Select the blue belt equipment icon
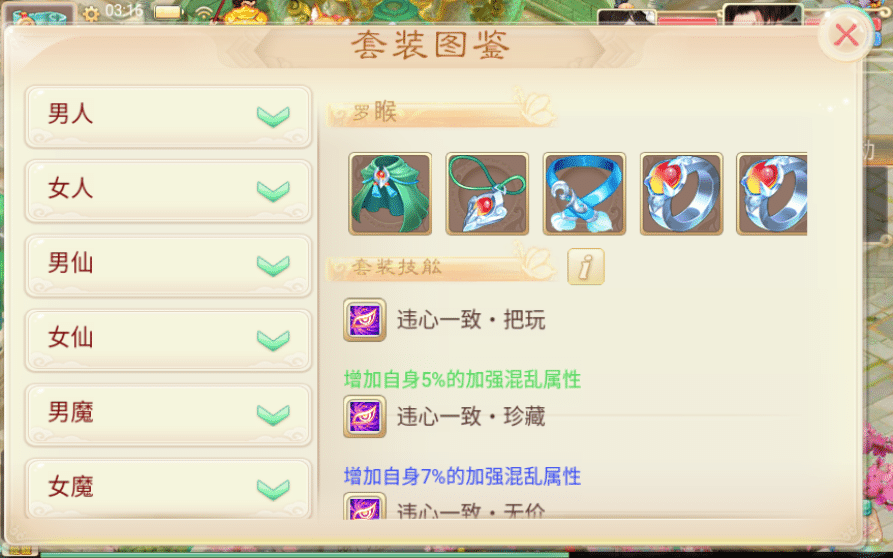Screen dimensions: 893x558 [x=584, y=194]
